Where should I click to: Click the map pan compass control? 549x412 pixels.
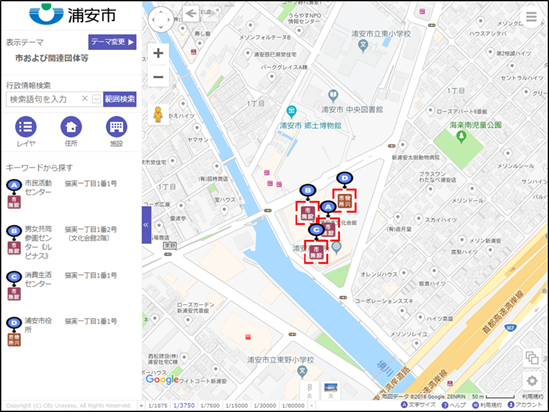[x=161, y=20]
